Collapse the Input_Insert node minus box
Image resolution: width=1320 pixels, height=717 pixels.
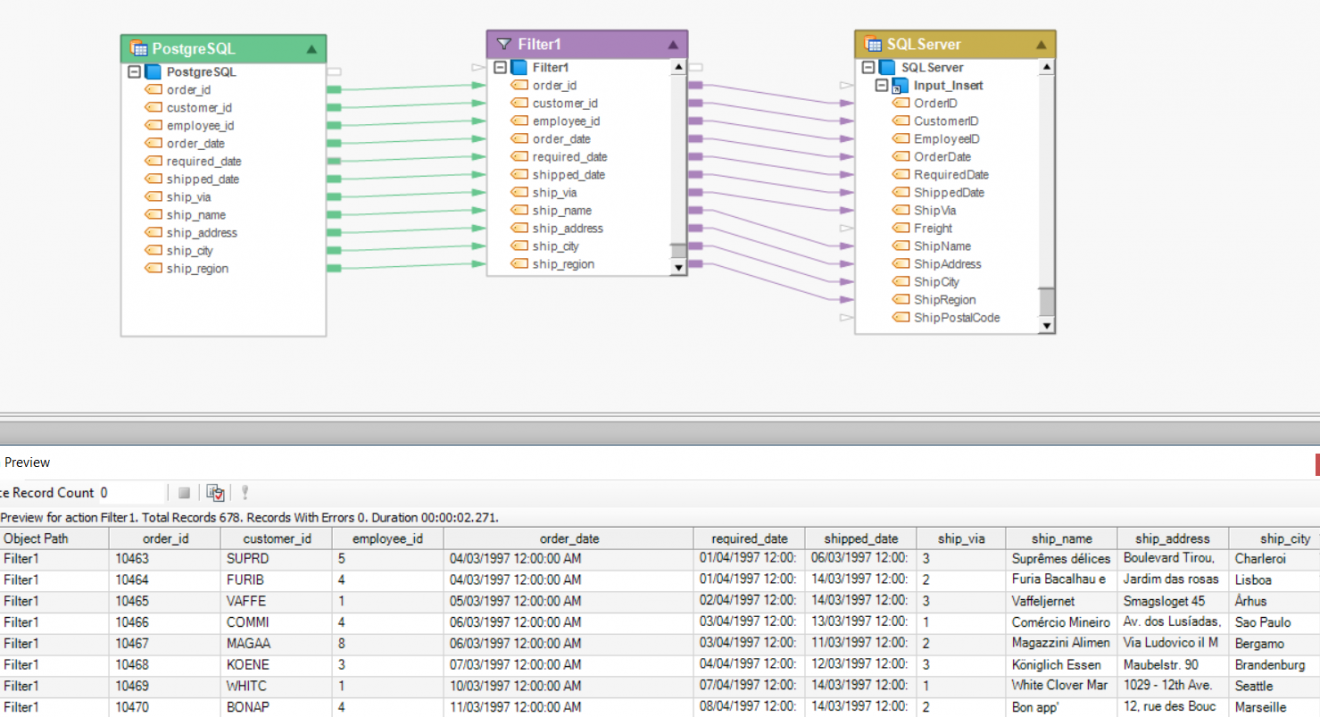coord(884,85)
